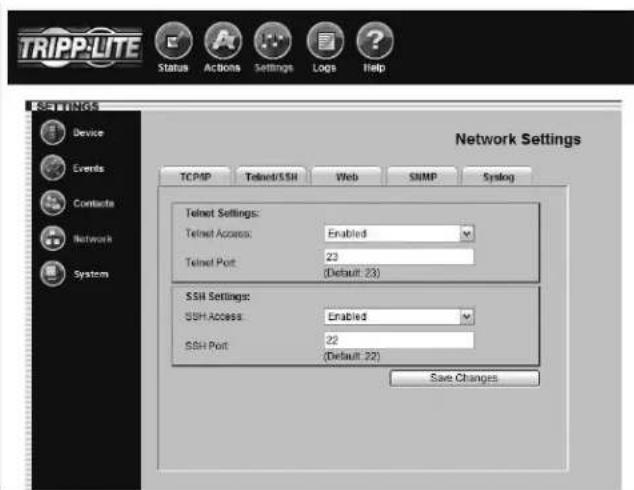The image size is (634, 490).
Task: Open the Status page icon
Action: 173,40
